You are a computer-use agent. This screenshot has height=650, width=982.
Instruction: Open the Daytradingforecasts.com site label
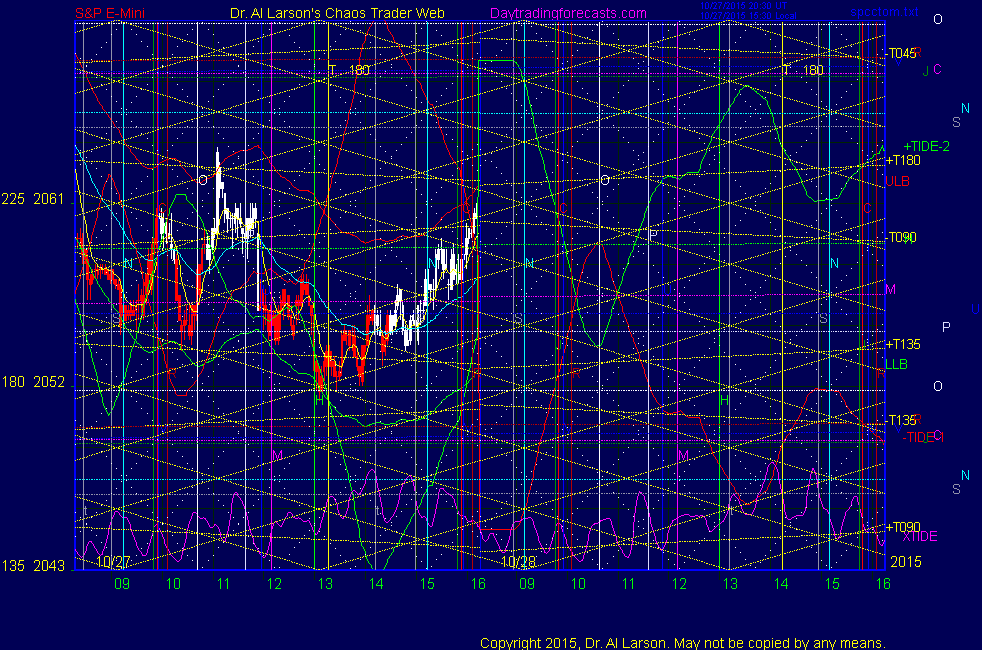tap(568, 13)
